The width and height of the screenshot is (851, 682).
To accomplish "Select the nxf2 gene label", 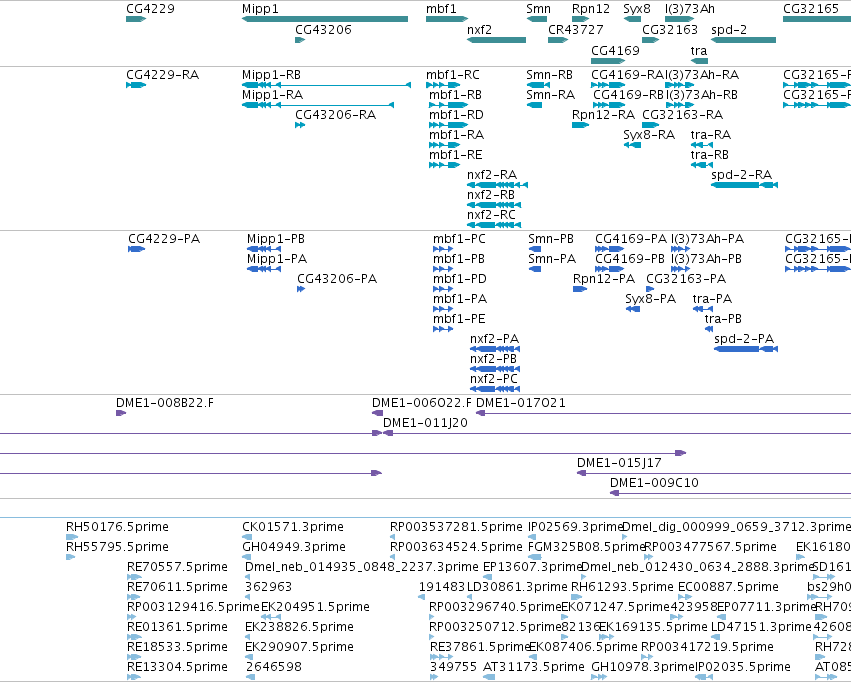I will coord(479,29).
